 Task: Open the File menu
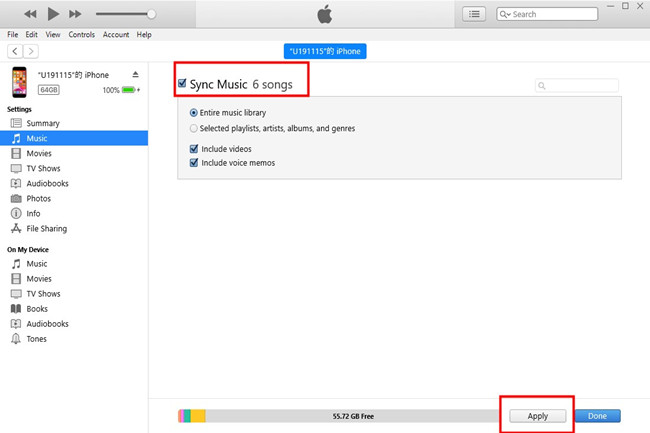coord(13,34)
